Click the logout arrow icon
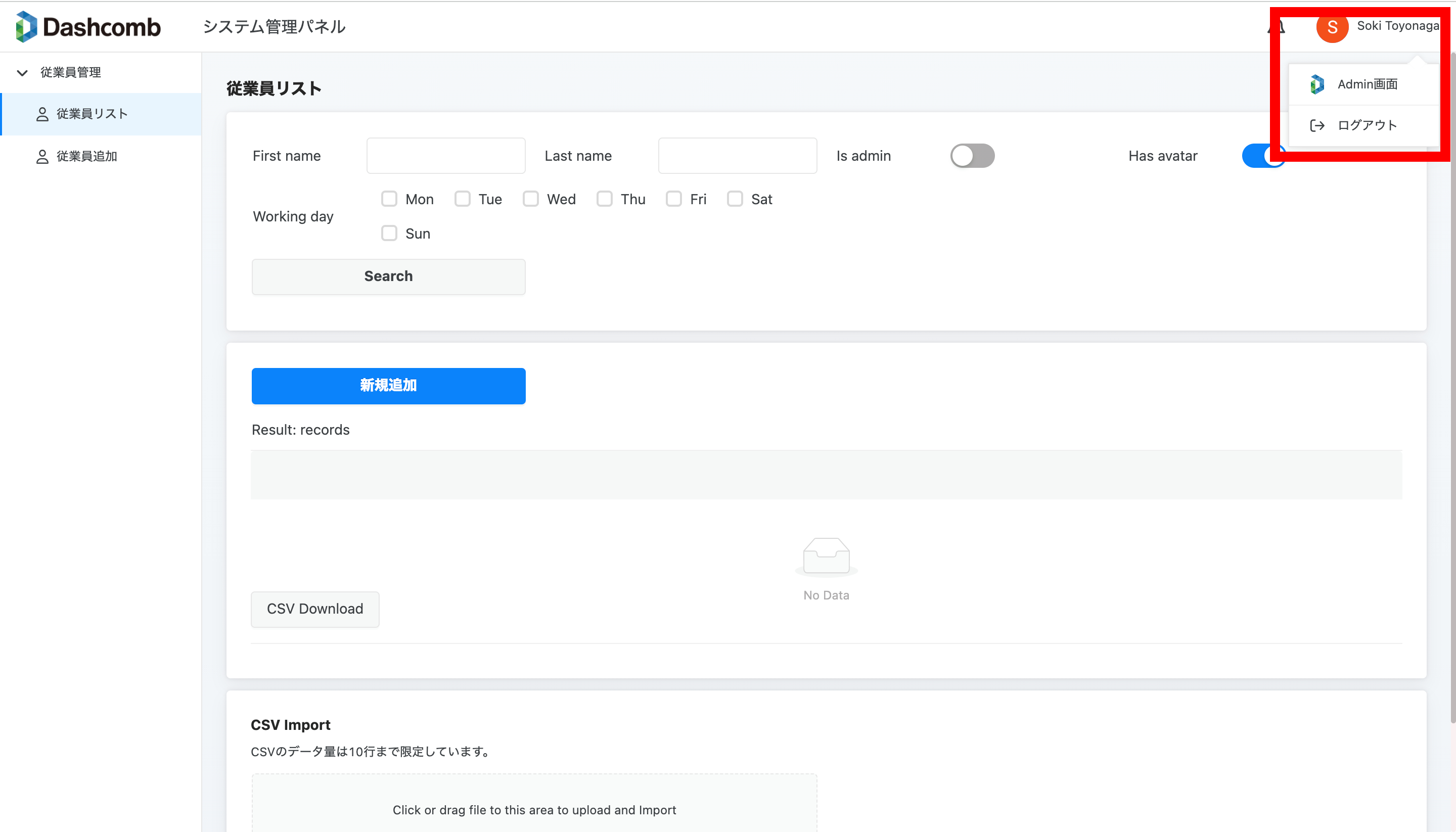1456x832 pixels. point(1317,126)
